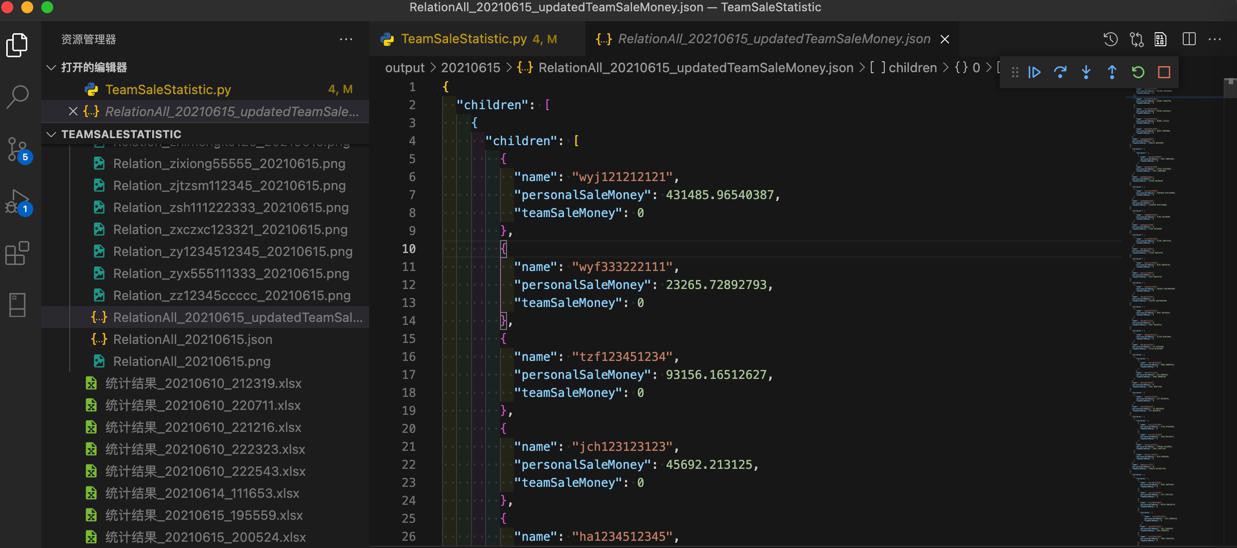Click Continue in the debug toolbar
This screenshot has height=548, width=1237.
pos(1035,72)
